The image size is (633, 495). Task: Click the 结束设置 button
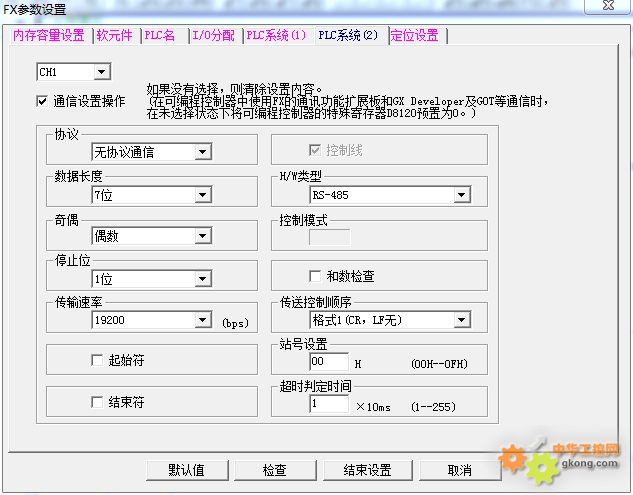tap(368, 470)
